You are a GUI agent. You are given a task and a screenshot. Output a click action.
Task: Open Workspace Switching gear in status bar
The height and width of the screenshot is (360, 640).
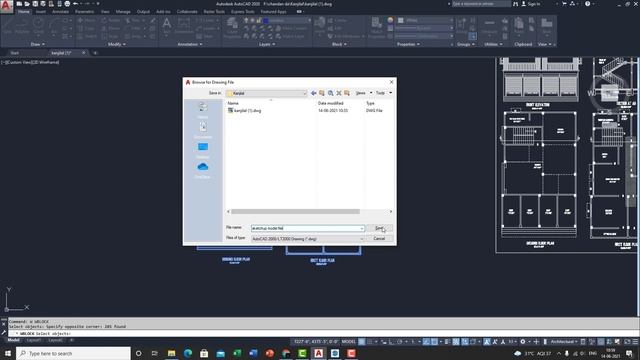[x=522, y=342]
